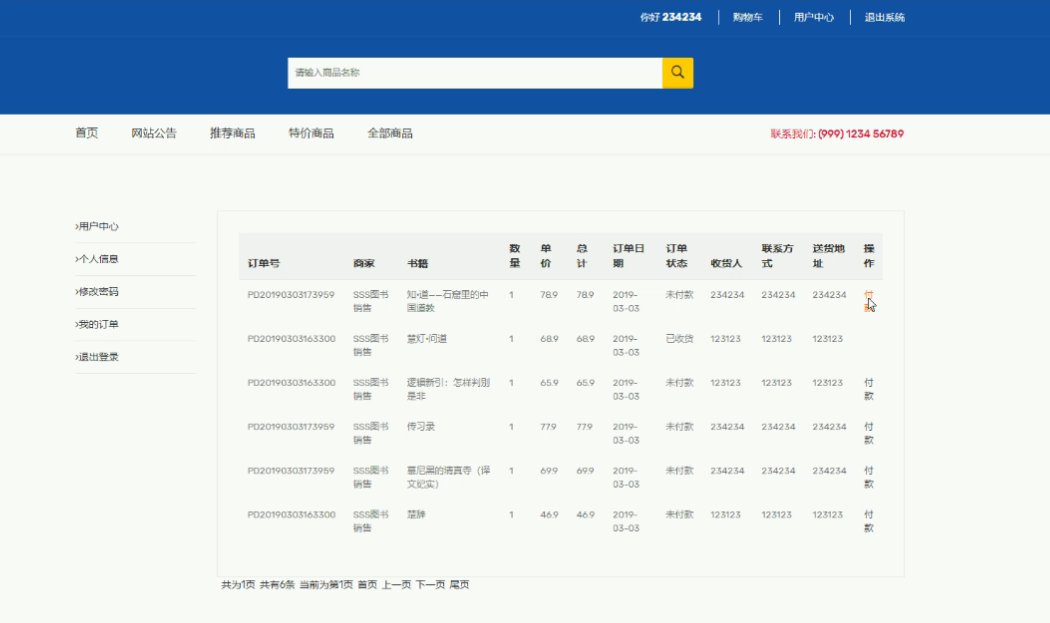The width and height of the screenshot is (1050, 623).
Task: Click 付款 for the 知·道 book order
Action: [x=869, y=301]
